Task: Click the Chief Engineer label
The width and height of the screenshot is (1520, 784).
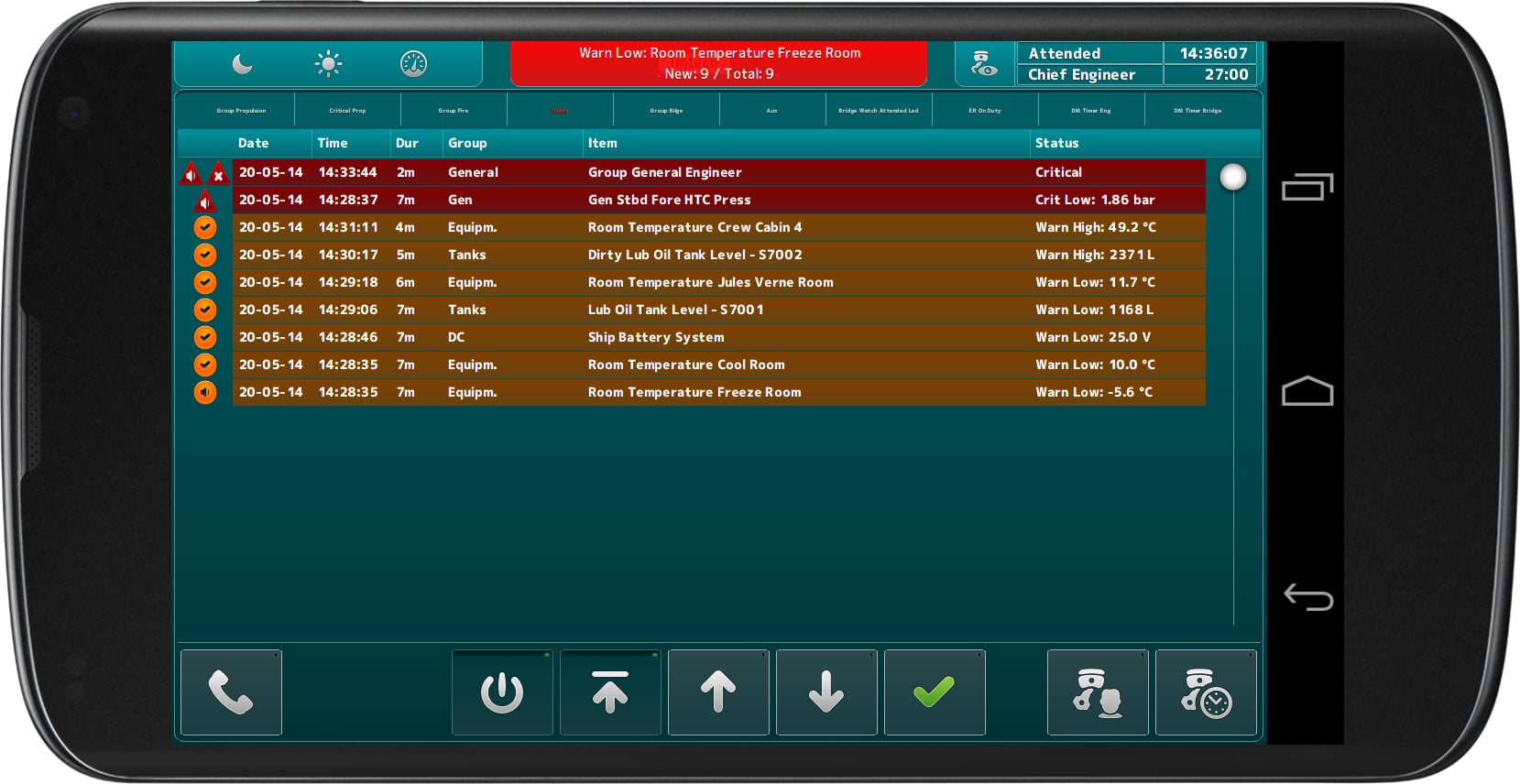Action: click(1089, 75)
